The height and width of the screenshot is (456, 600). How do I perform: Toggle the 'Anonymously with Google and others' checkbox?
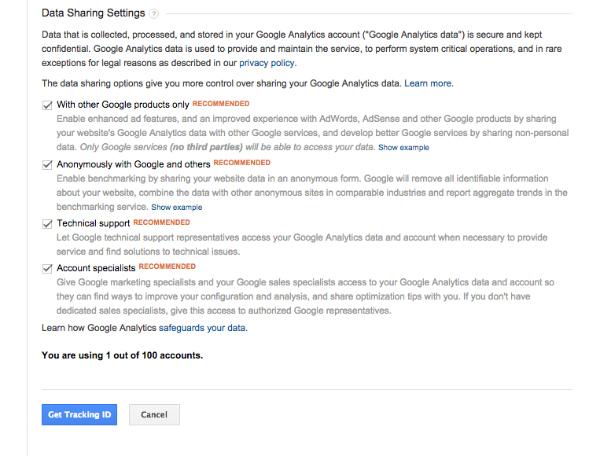coord(47,165)
